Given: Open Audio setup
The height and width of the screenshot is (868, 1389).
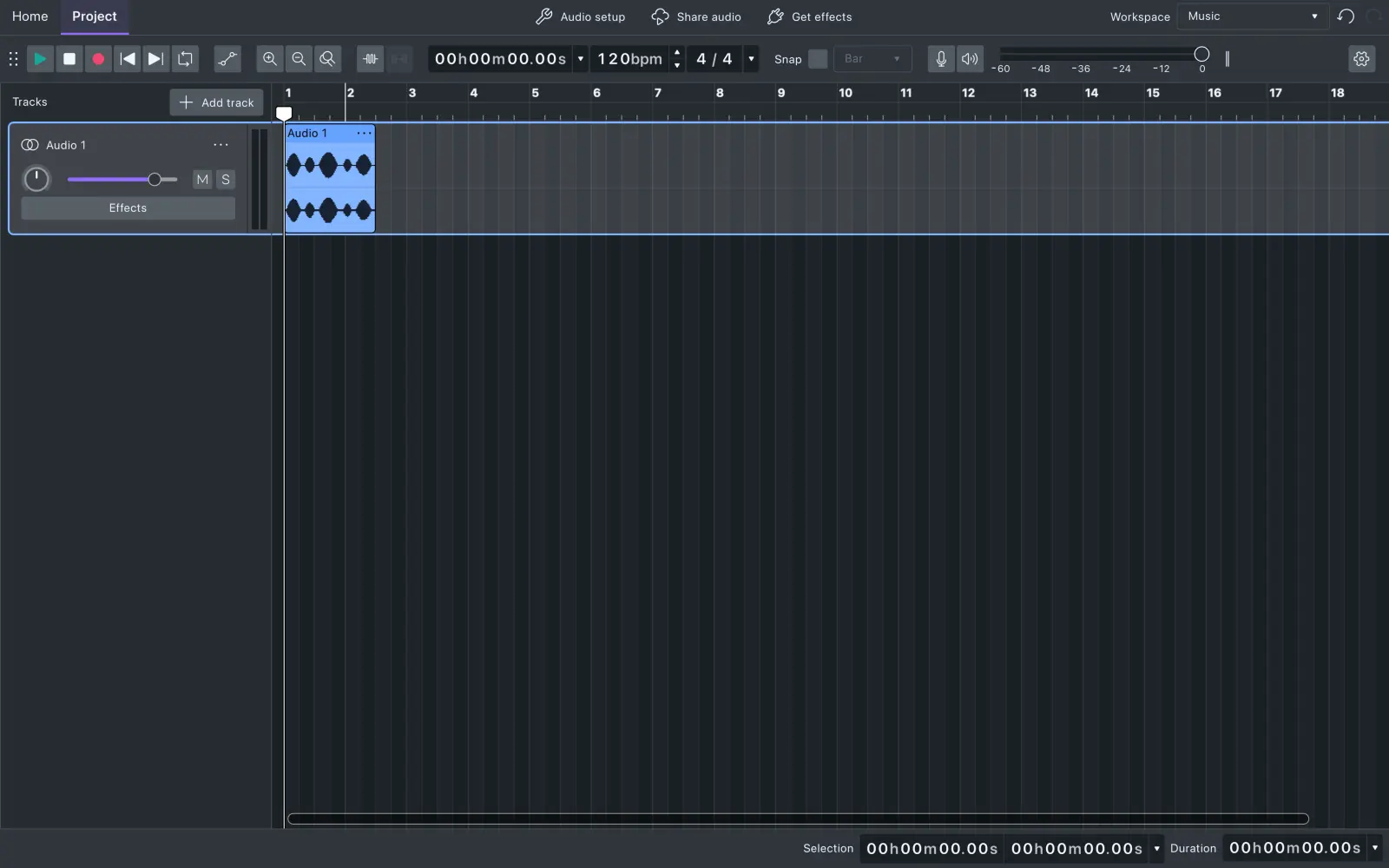Looking at the screenshot, I should [x=580, y=16].
